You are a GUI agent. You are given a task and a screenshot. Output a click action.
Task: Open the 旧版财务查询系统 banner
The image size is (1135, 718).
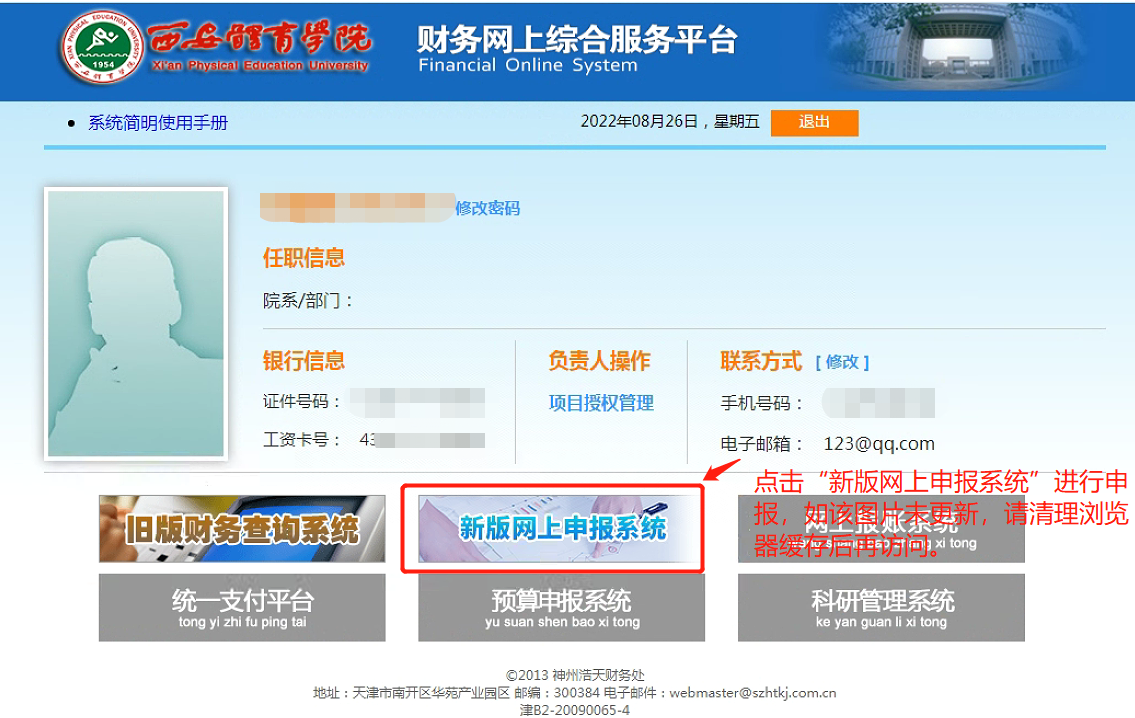(241, 528)
